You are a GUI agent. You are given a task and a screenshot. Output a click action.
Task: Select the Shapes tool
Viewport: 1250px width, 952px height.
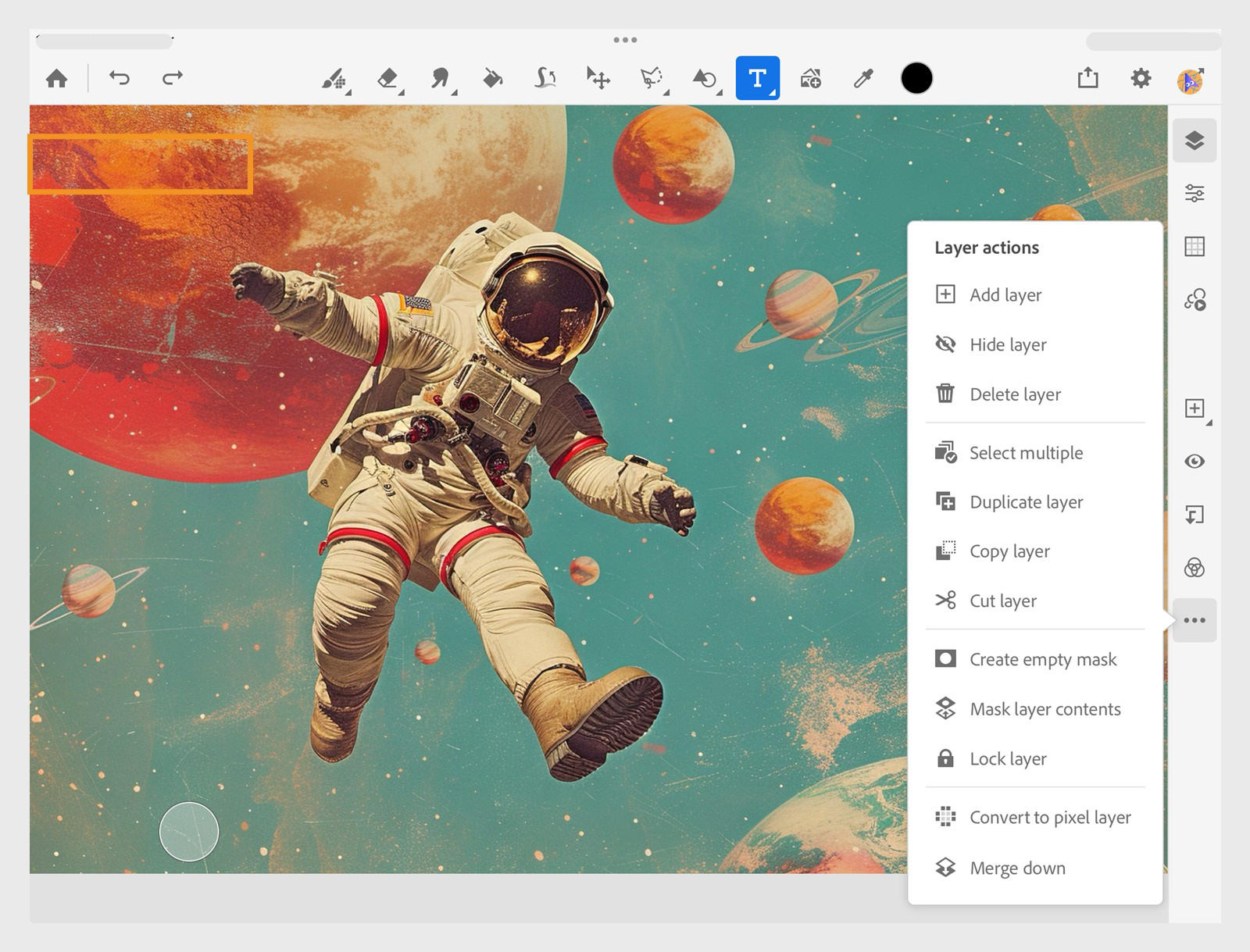coord(704,78)
